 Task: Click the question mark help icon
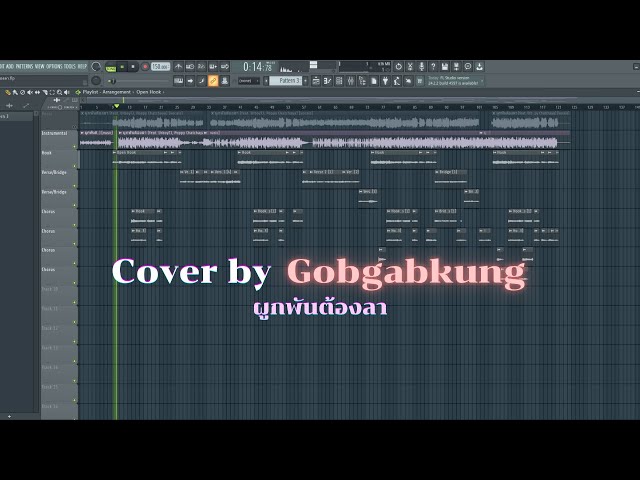[x=433, y=67]
